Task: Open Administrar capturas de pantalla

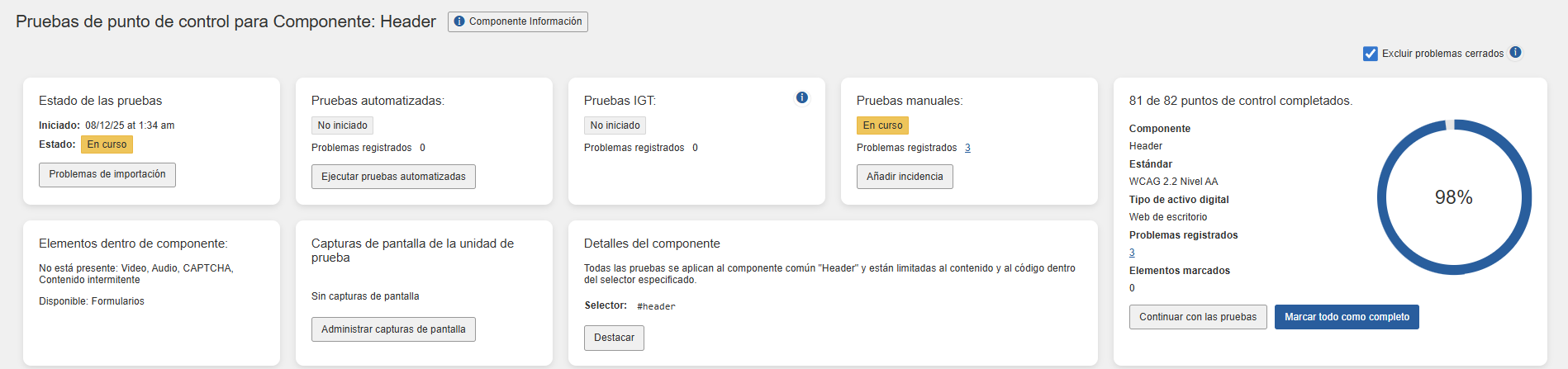Action: (x=393, y=329)
